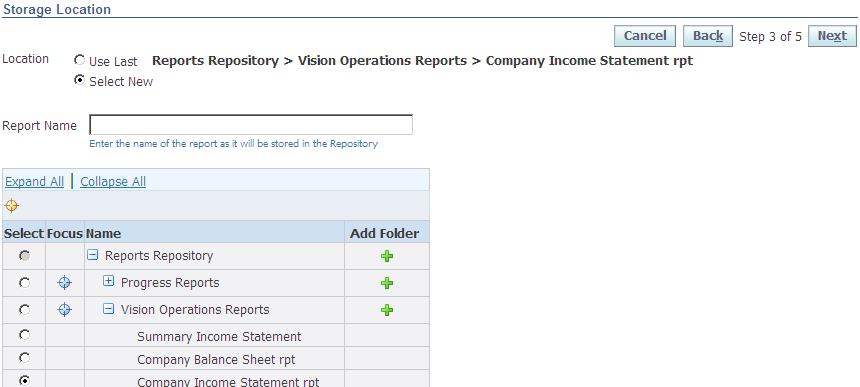Image resolution: width=860 pixels, height=387 pixels.
Task: Focus on the Progress Reports folder
Action: (65, 283)
